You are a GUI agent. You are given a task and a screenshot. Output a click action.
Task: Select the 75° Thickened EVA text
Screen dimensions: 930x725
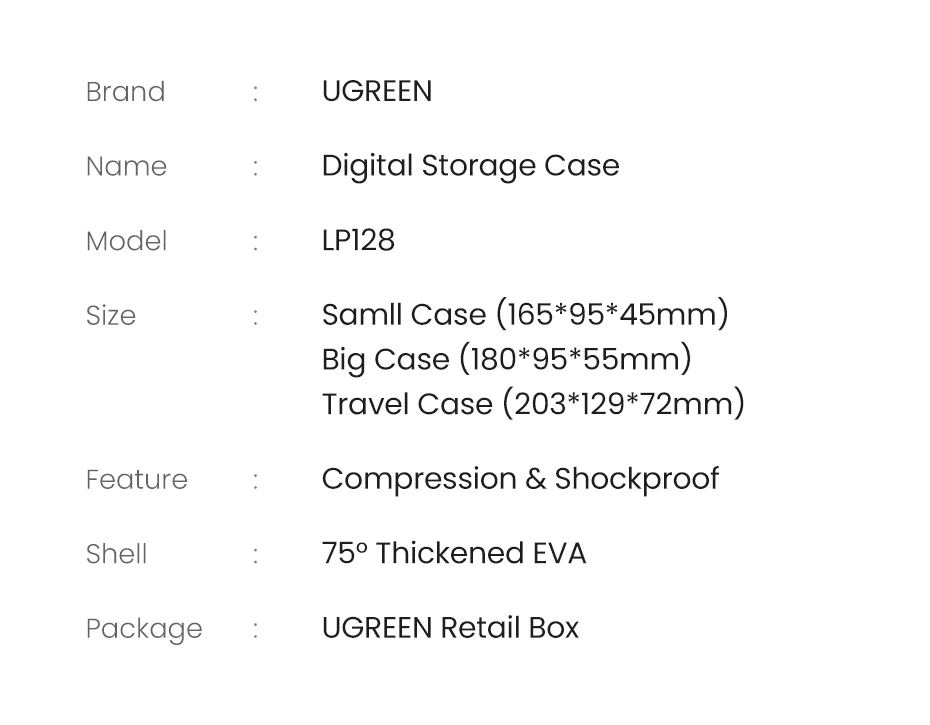coord(454,554)
